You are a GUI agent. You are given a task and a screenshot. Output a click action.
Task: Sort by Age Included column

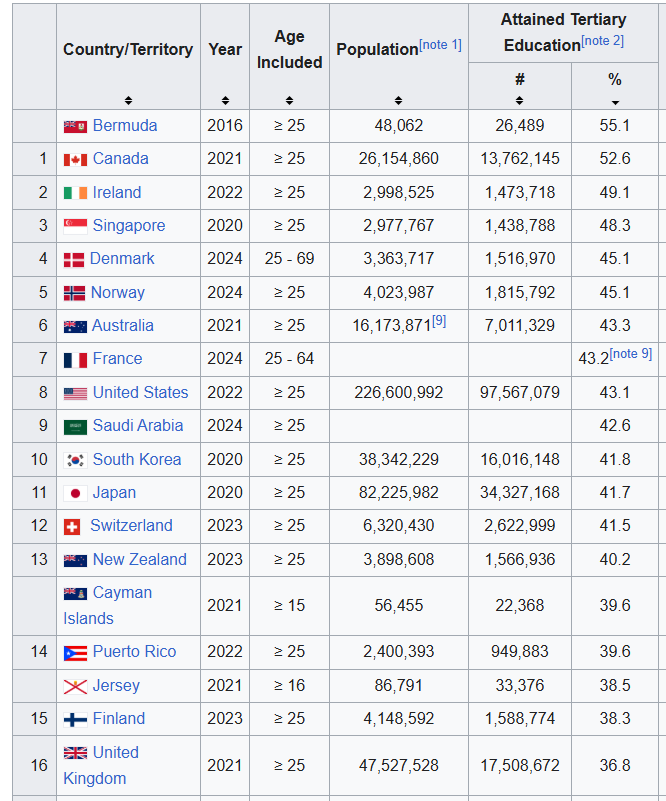(x=289, y=100)
